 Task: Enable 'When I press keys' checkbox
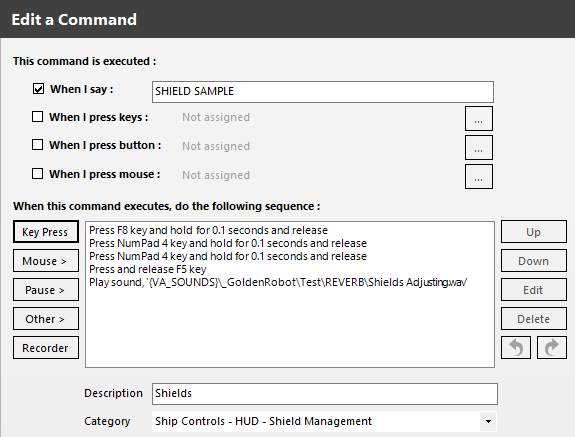[x=37, y=117]
